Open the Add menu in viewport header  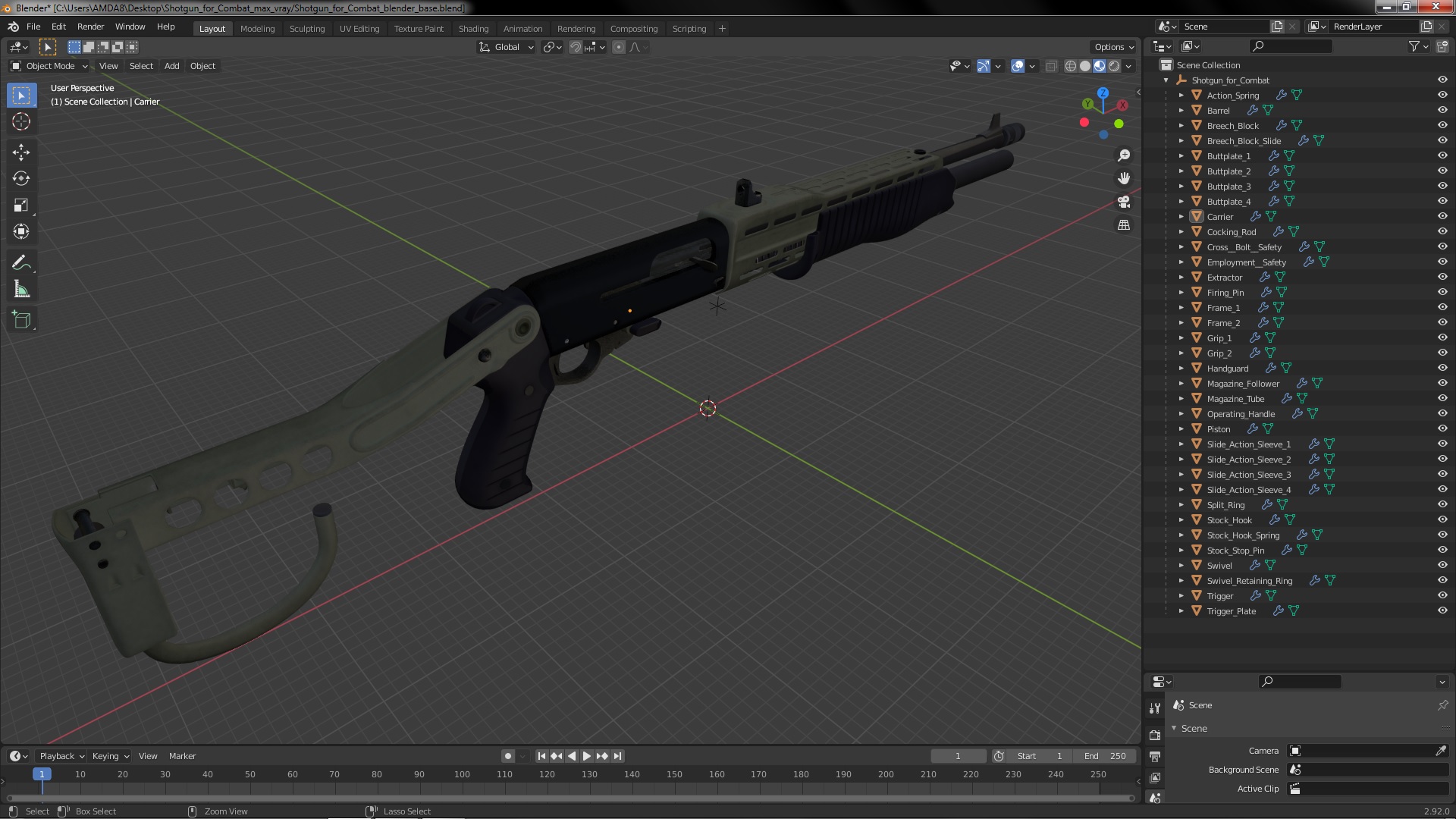(x=172, y=66)
